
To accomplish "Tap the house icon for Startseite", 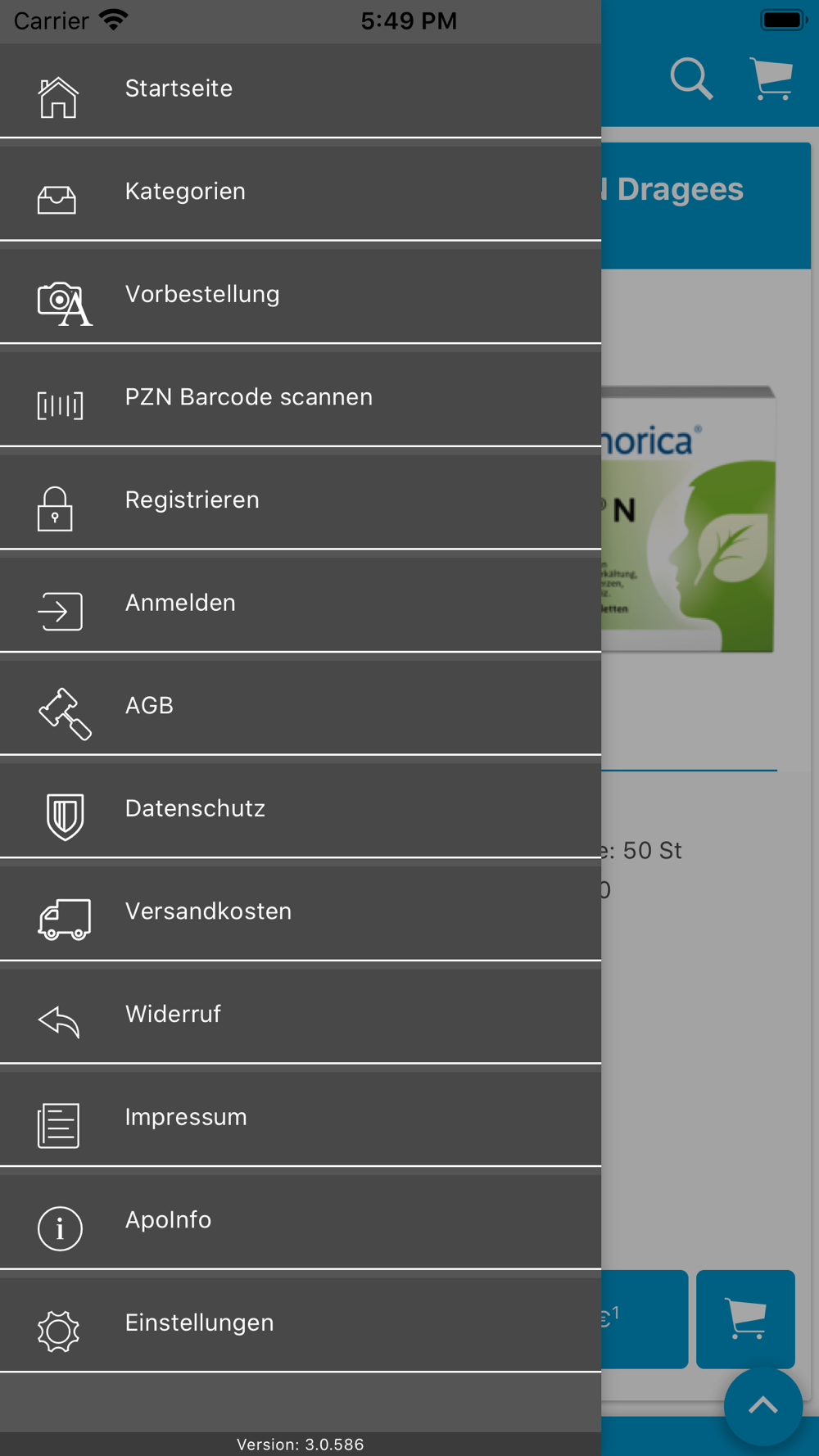I will (x=58, y=97).
